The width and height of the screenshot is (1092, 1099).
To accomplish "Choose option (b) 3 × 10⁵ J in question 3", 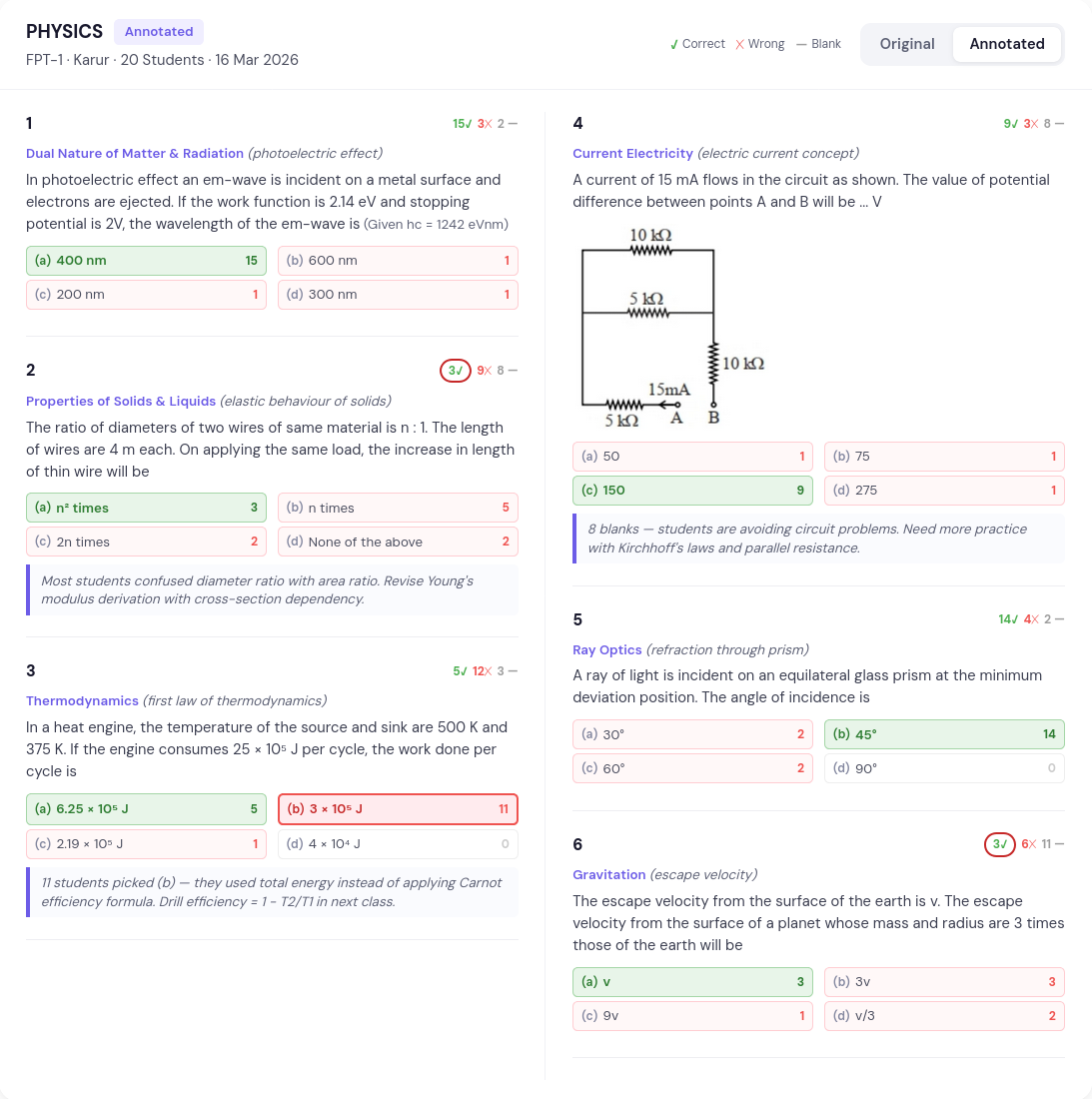I will [x=398, y=809].
